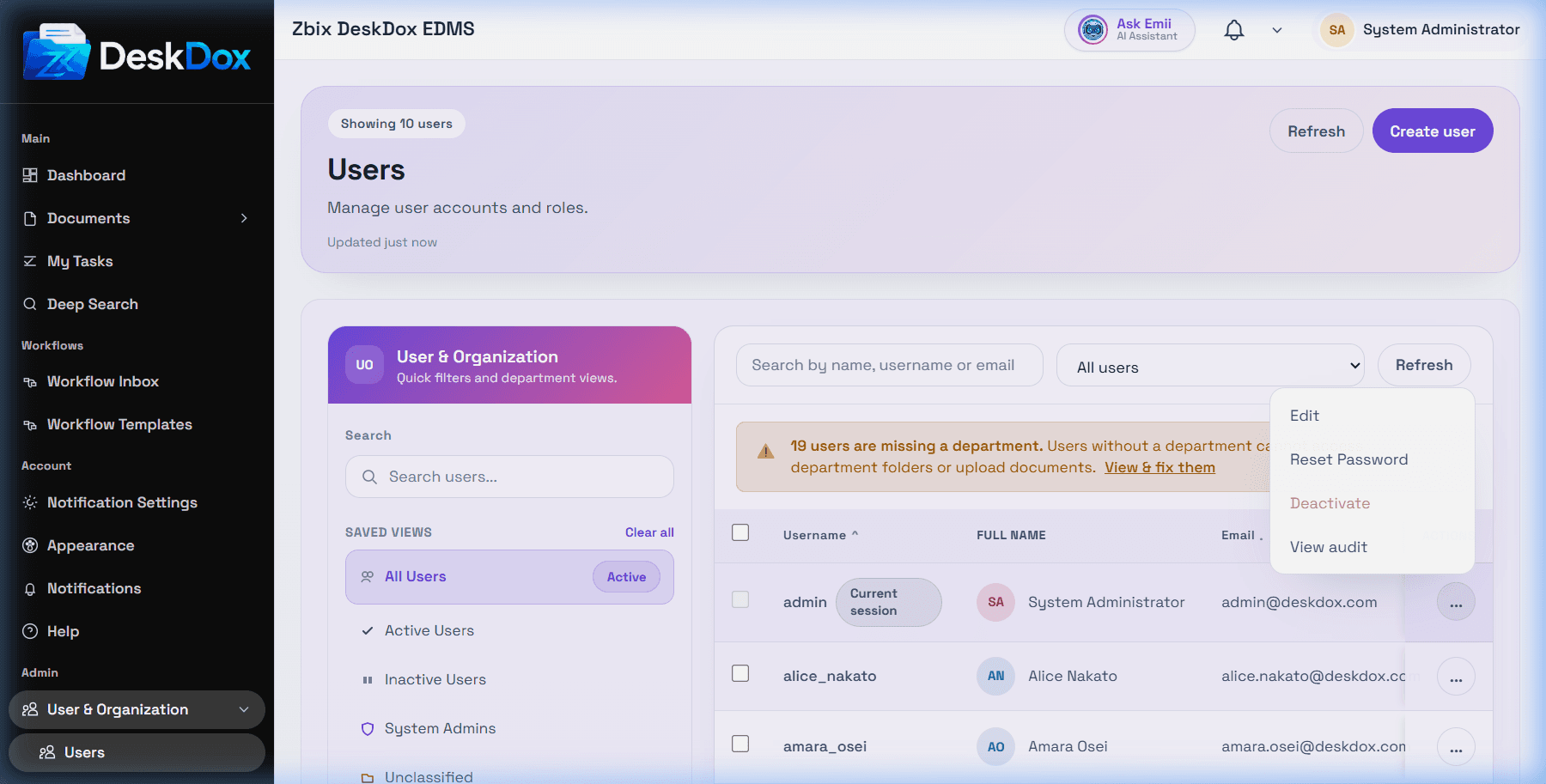Click the Appearance palette icon
This screenshot has width=1546, height=784.
pos(30,545)
